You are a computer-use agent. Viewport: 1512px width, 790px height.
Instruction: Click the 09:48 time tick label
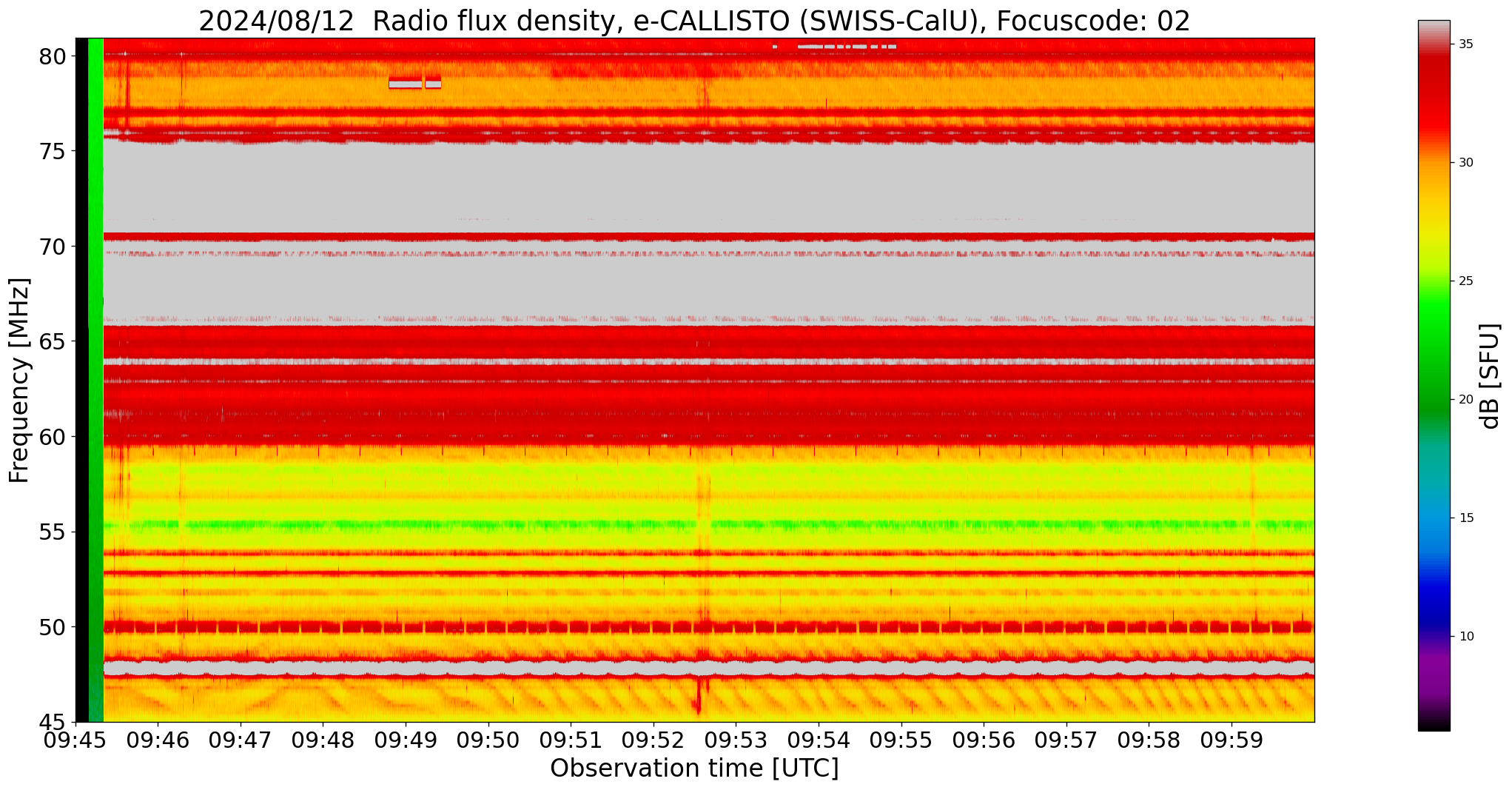323,740
